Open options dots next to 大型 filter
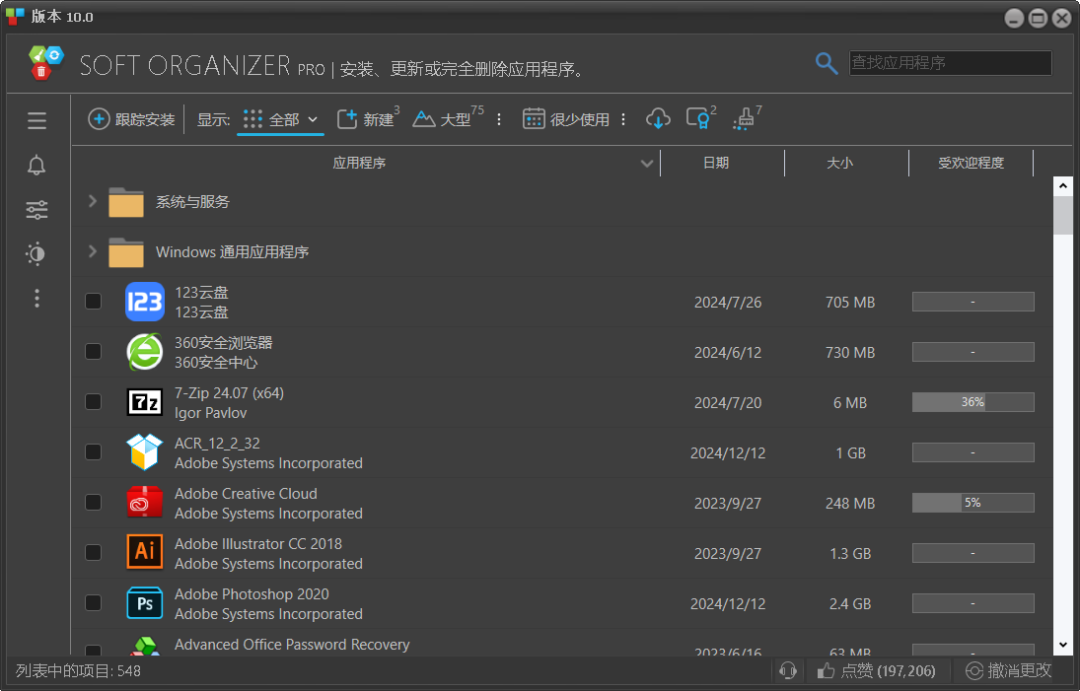This screenshot has width=1080, height=691. (x=499, y=120)
